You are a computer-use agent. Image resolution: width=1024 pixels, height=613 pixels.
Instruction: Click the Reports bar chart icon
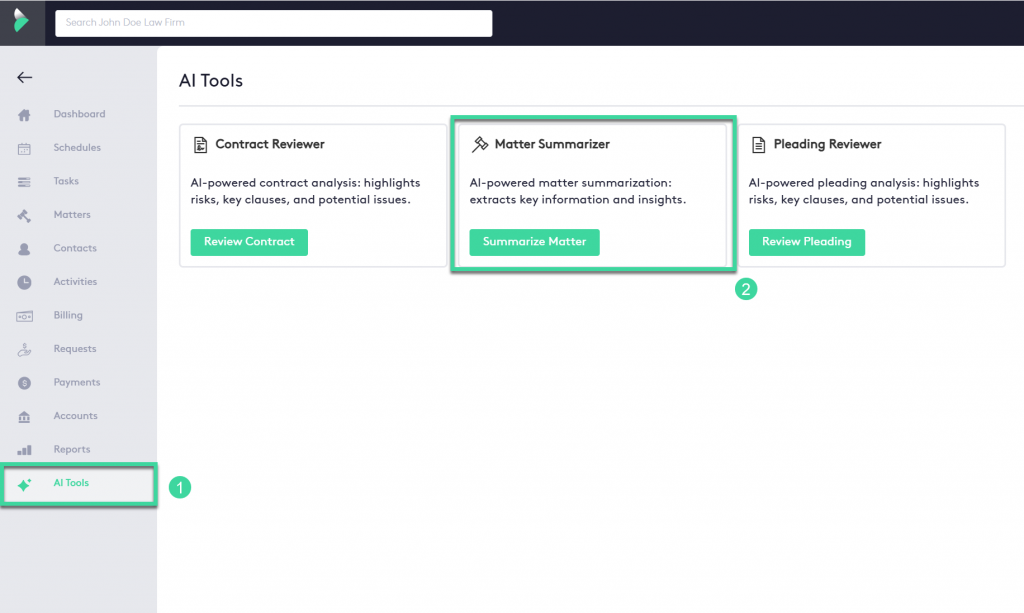click(25, 450)
